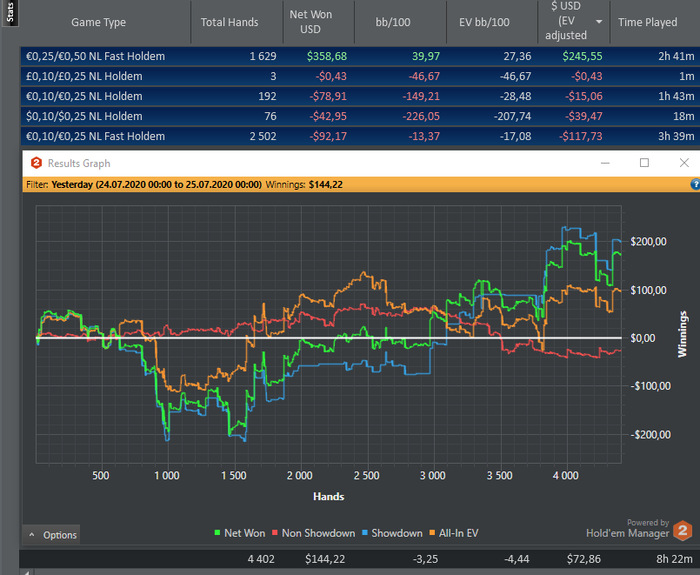Select the €0,25/€0,50 NL Fast Holdem row
Image resolution: width=700 pixels, height=575 pixels.
pos(100,56)
